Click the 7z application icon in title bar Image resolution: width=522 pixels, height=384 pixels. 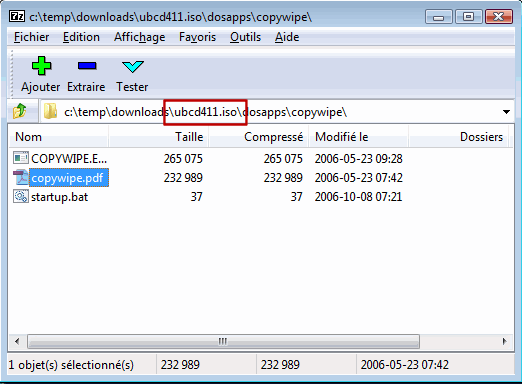click(x=16, y=16)
